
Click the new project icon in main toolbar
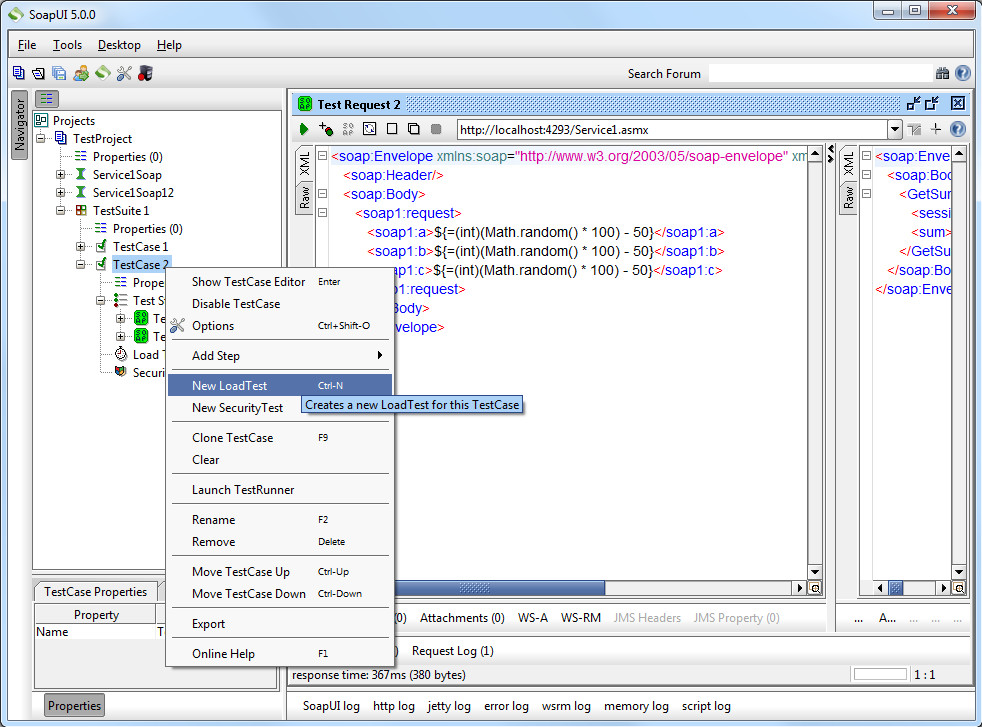(x=19, y=73)
